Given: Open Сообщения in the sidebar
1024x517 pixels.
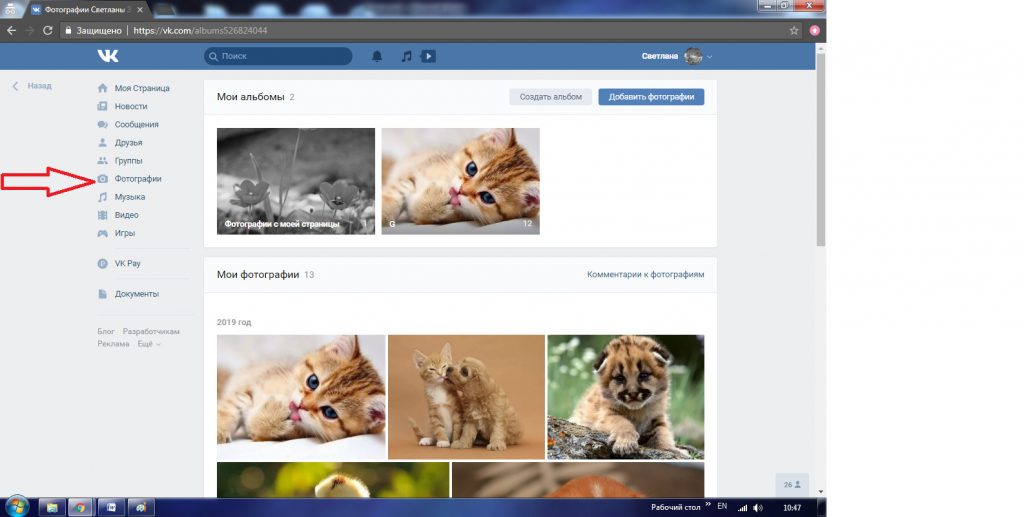Looking at the screenshot, I should (x=136, y=125).
